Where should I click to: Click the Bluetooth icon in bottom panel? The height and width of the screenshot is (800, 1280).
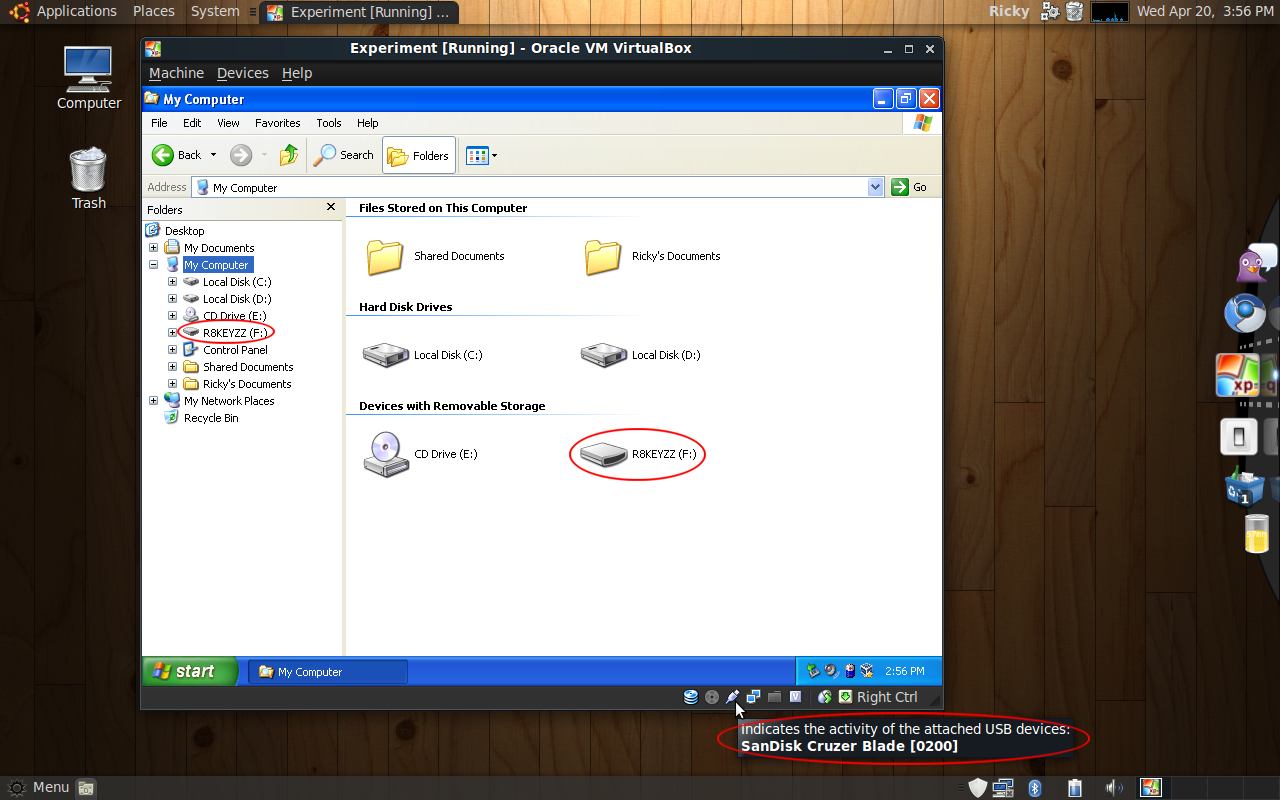1035,788
